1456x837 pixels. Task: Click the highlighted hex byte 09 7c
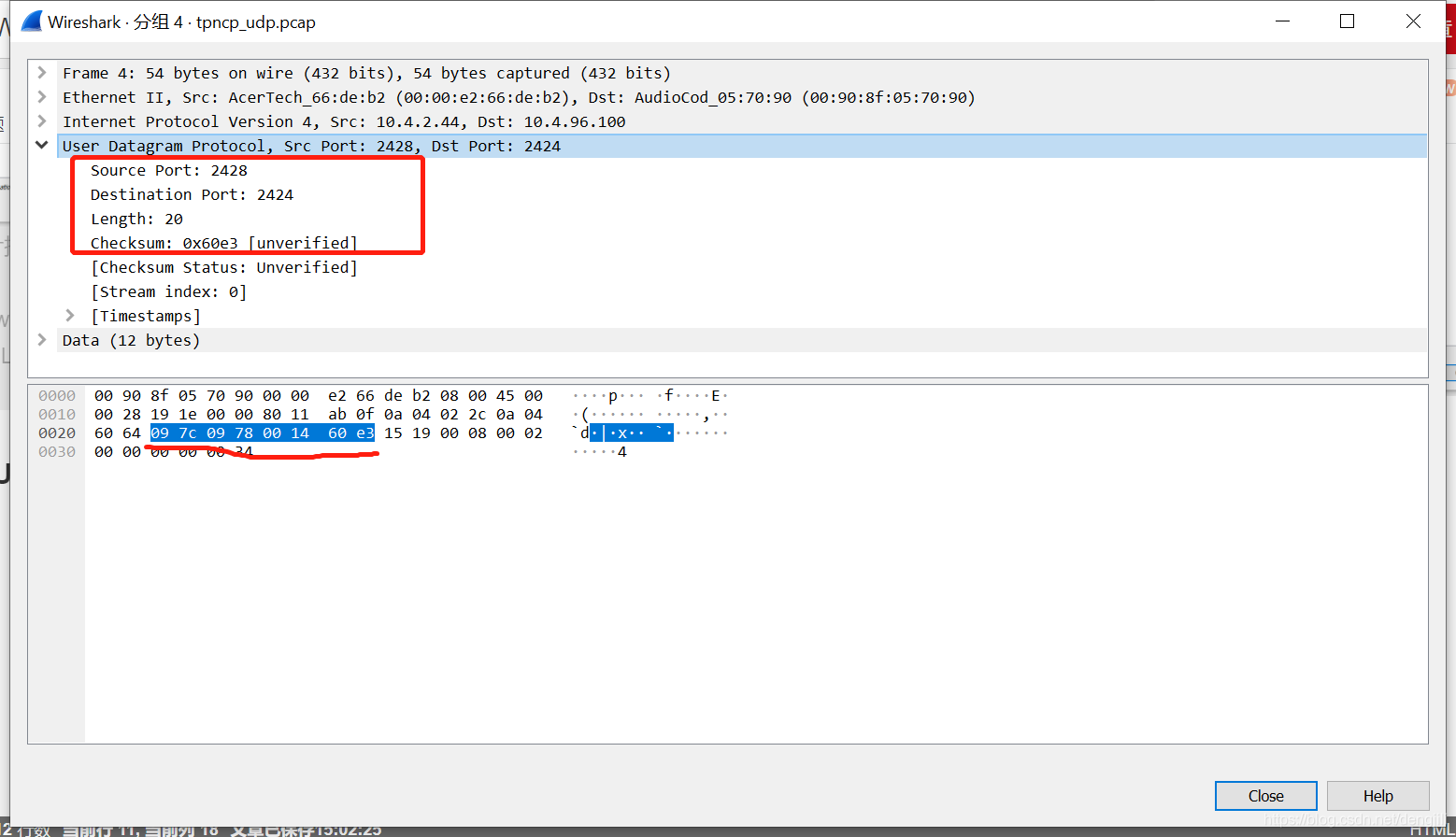(x=174, y=433)
